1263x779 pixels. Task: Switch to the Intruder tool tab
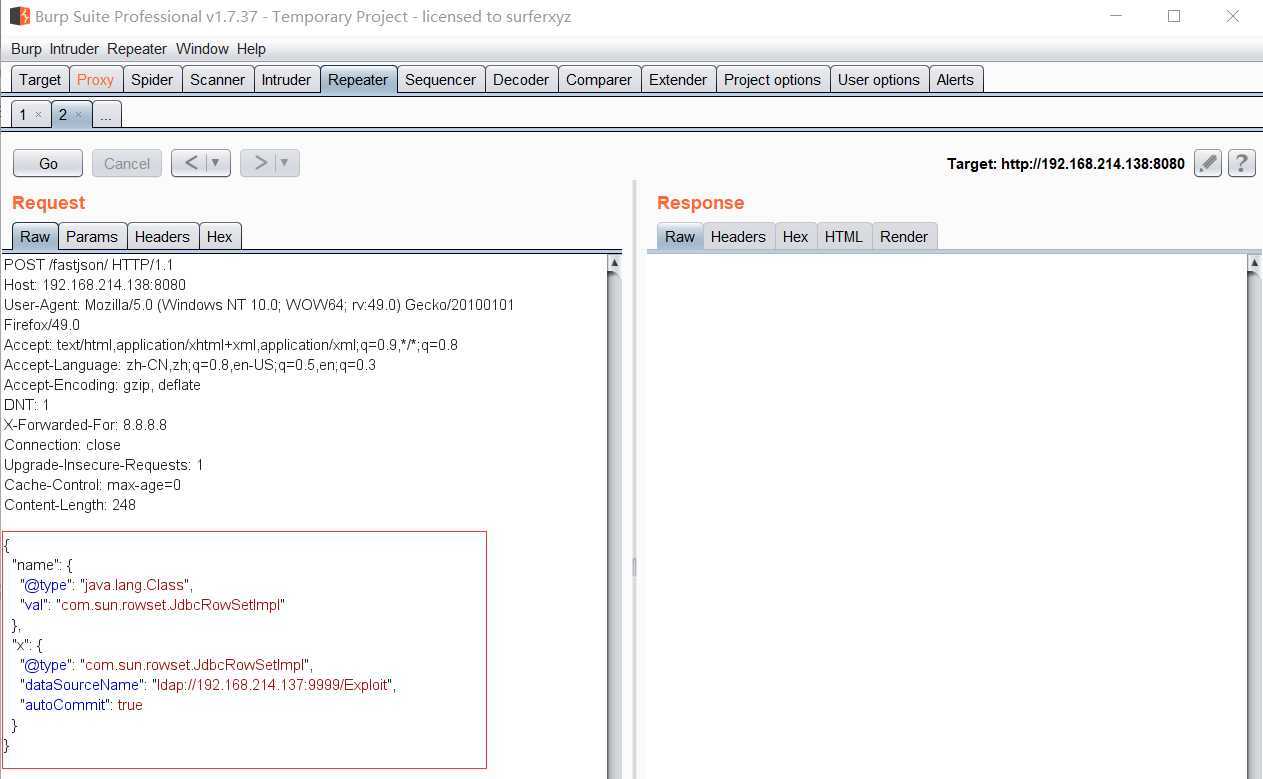pos(286,80)
